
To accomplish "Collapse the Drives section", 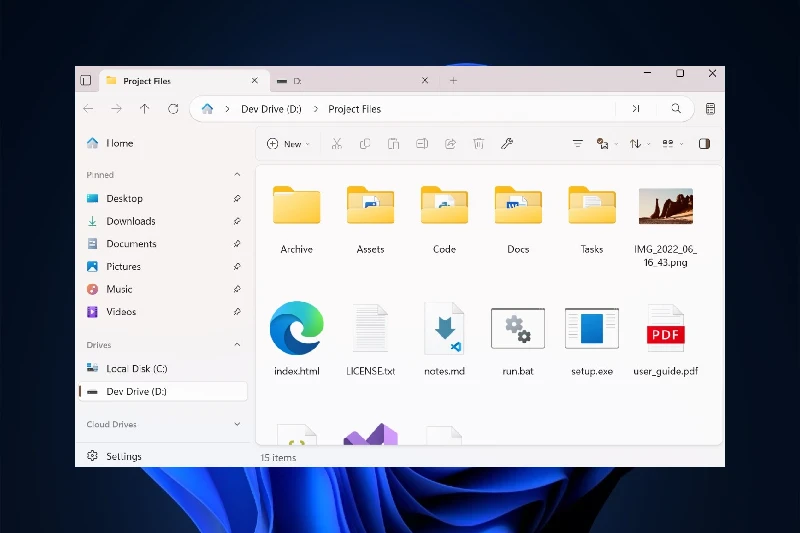I will click(237, 345).
